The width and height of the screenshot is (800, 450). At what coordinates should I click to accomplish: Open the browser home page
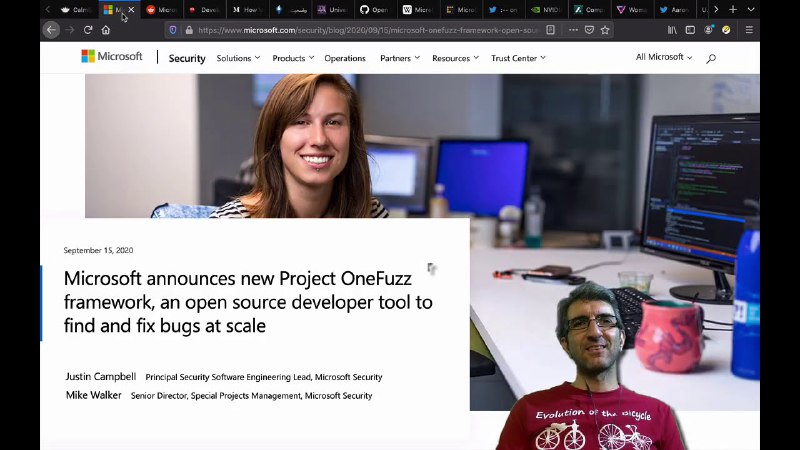click(x=106, y=30)
